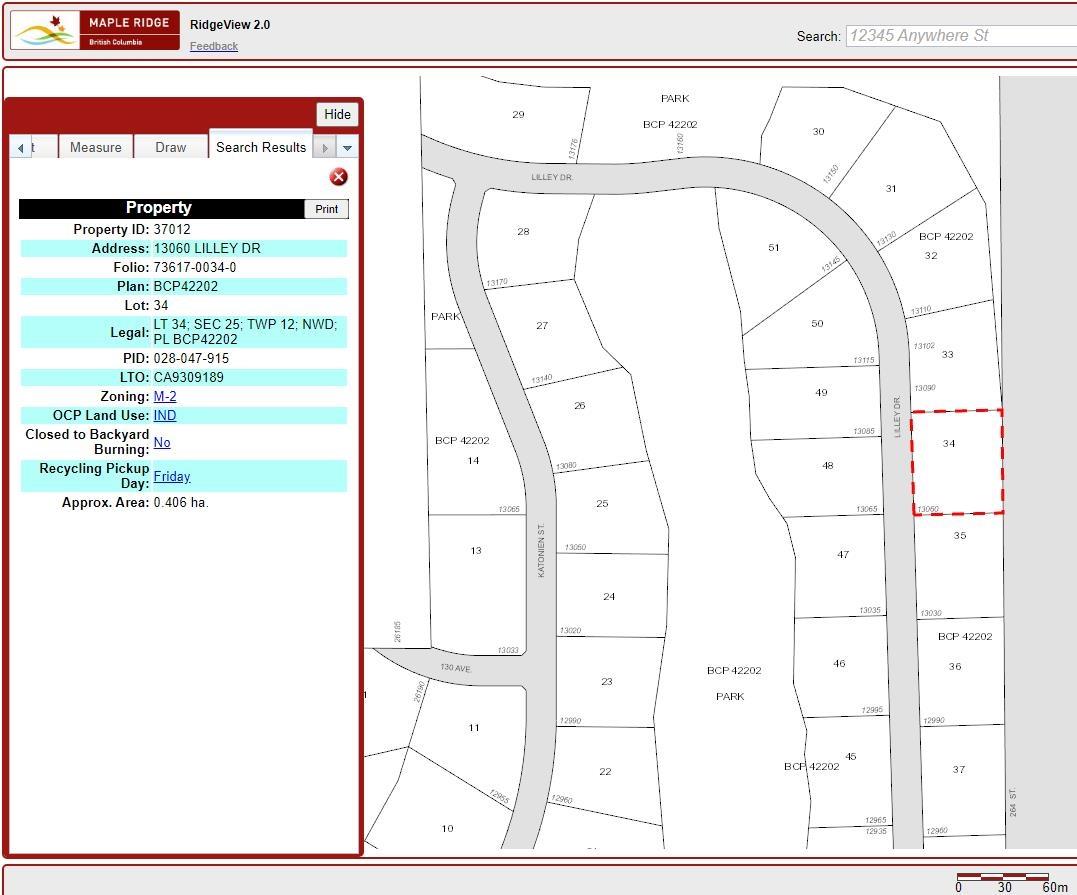The height and width of the screenshot is (895, 1077).
Task: Open the tab list dropdown arrow
Action: coord(347,148)
